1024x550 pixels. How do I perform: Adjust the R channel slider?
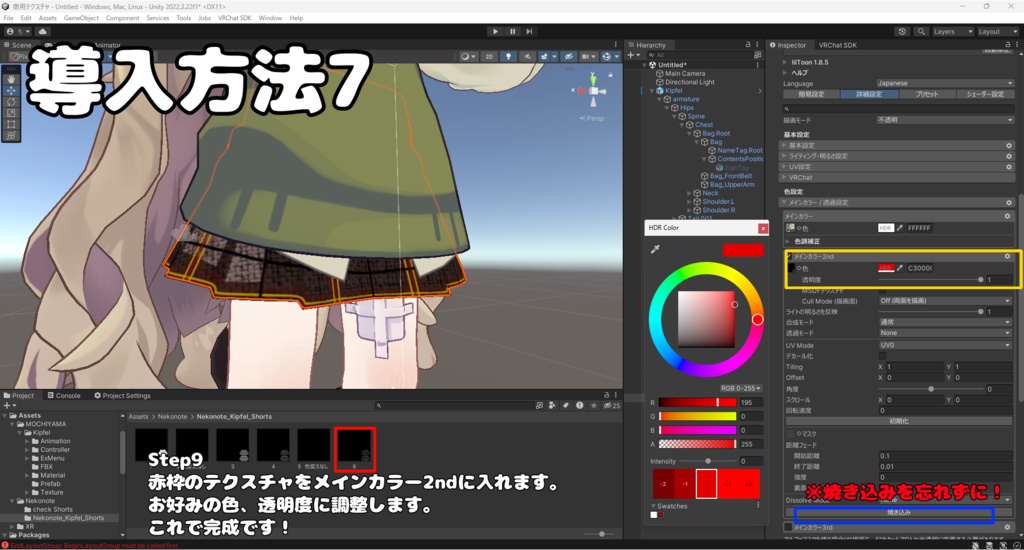coord(697,402)
